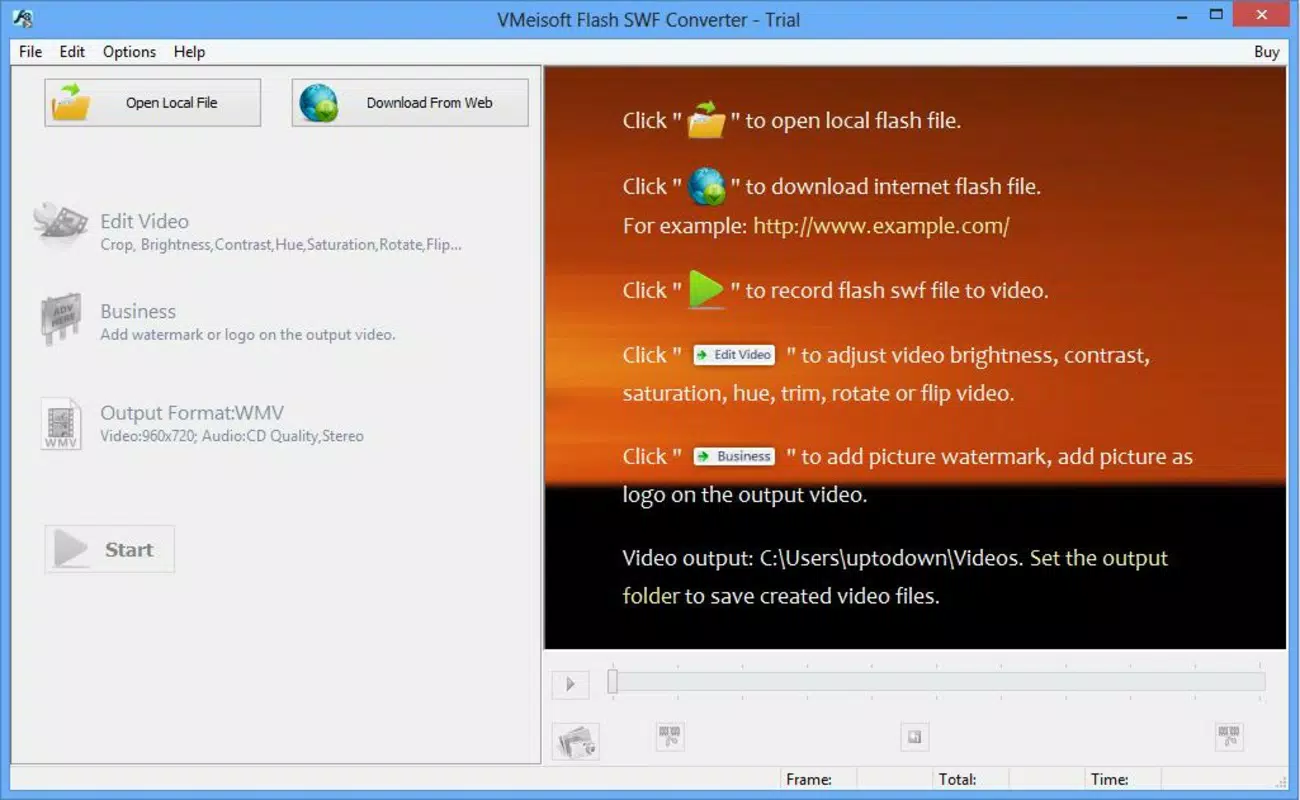Image resolution: width=1300 pixels, height=800 pixels.
Task: Open the Options menu
Action: (x=129, y=52)
